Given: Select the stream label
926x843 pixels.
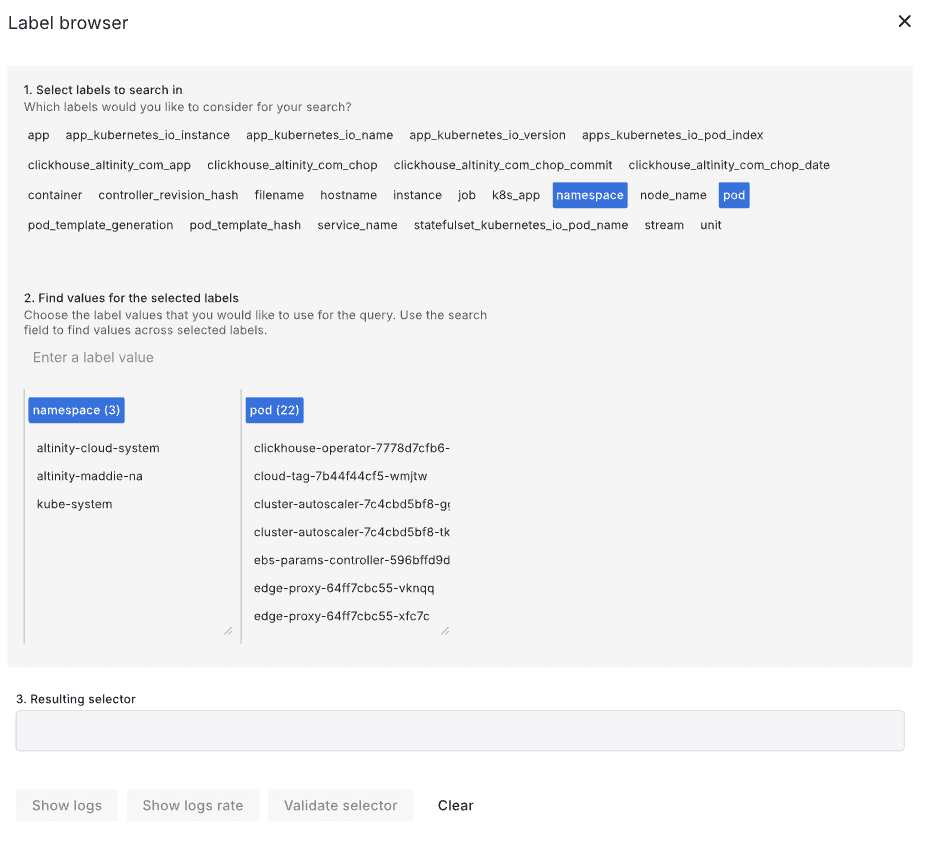Looking at the screenshot, I should (663, 225).
